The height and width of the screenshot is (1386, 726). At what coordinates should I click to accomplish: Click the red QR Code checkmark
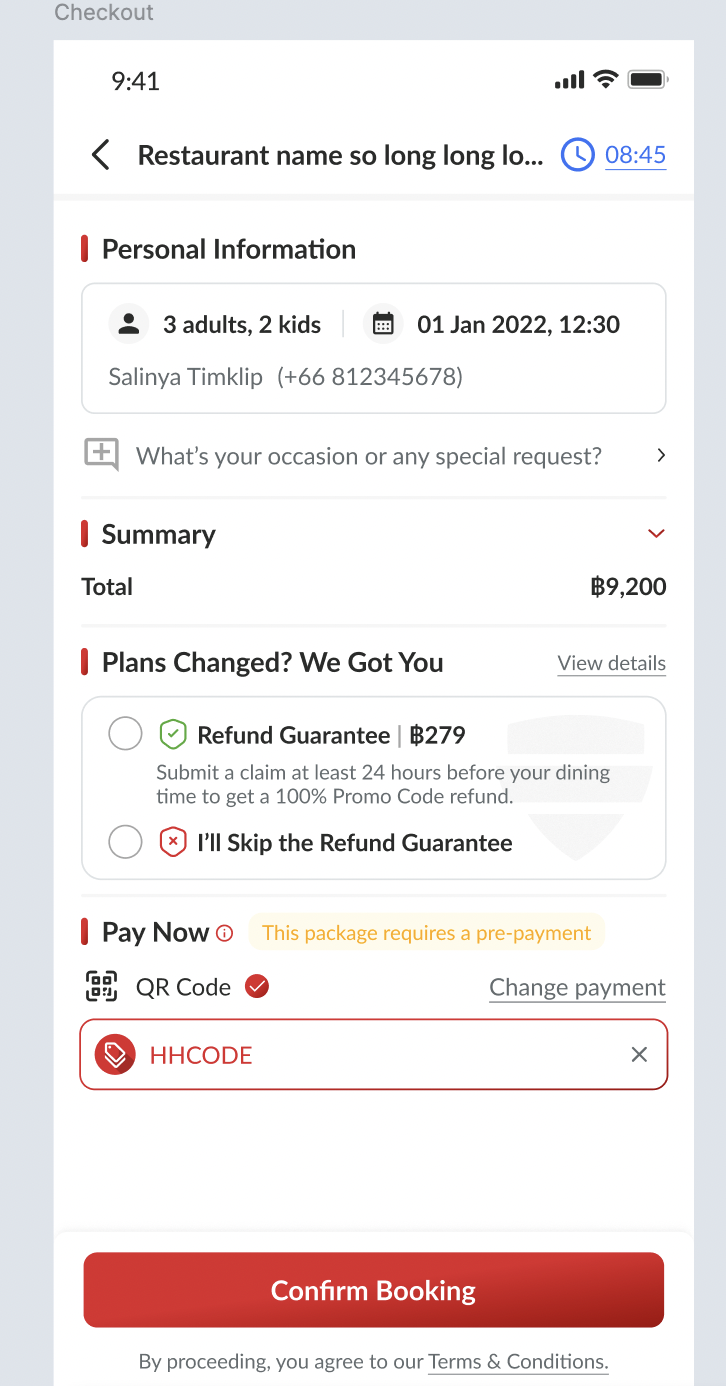257,987
